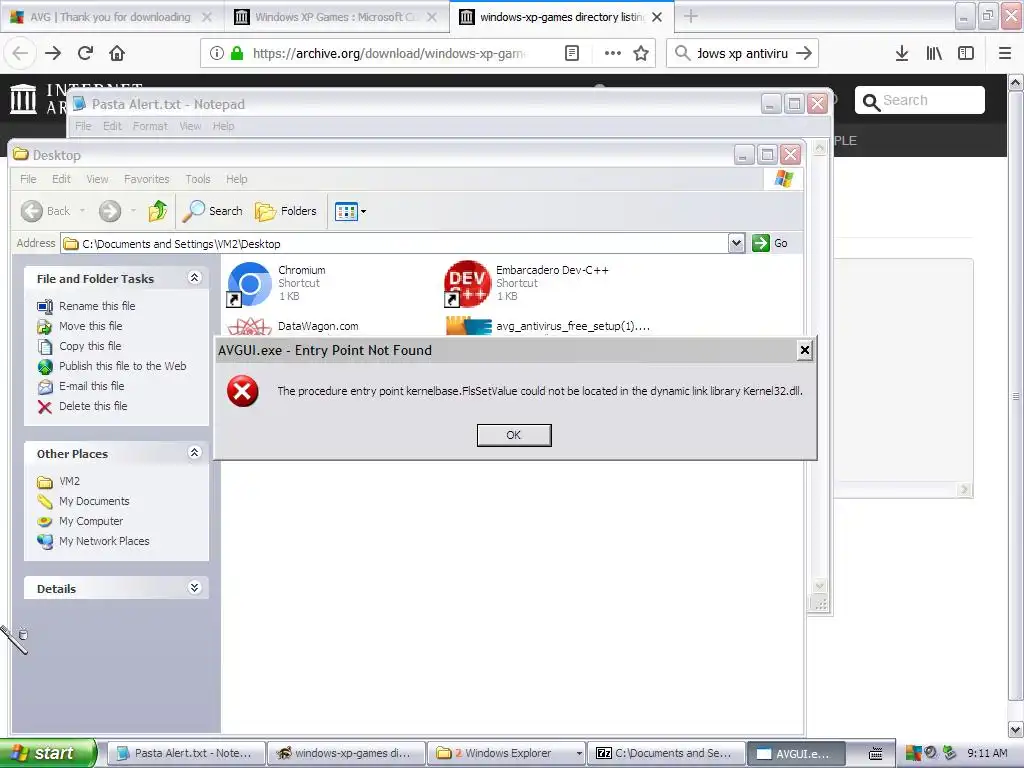Viewport: 1024px width, 768px height.
Task: Switch to 7-Zip C:\Documents taskbar button
Action: tap(666, 753)
